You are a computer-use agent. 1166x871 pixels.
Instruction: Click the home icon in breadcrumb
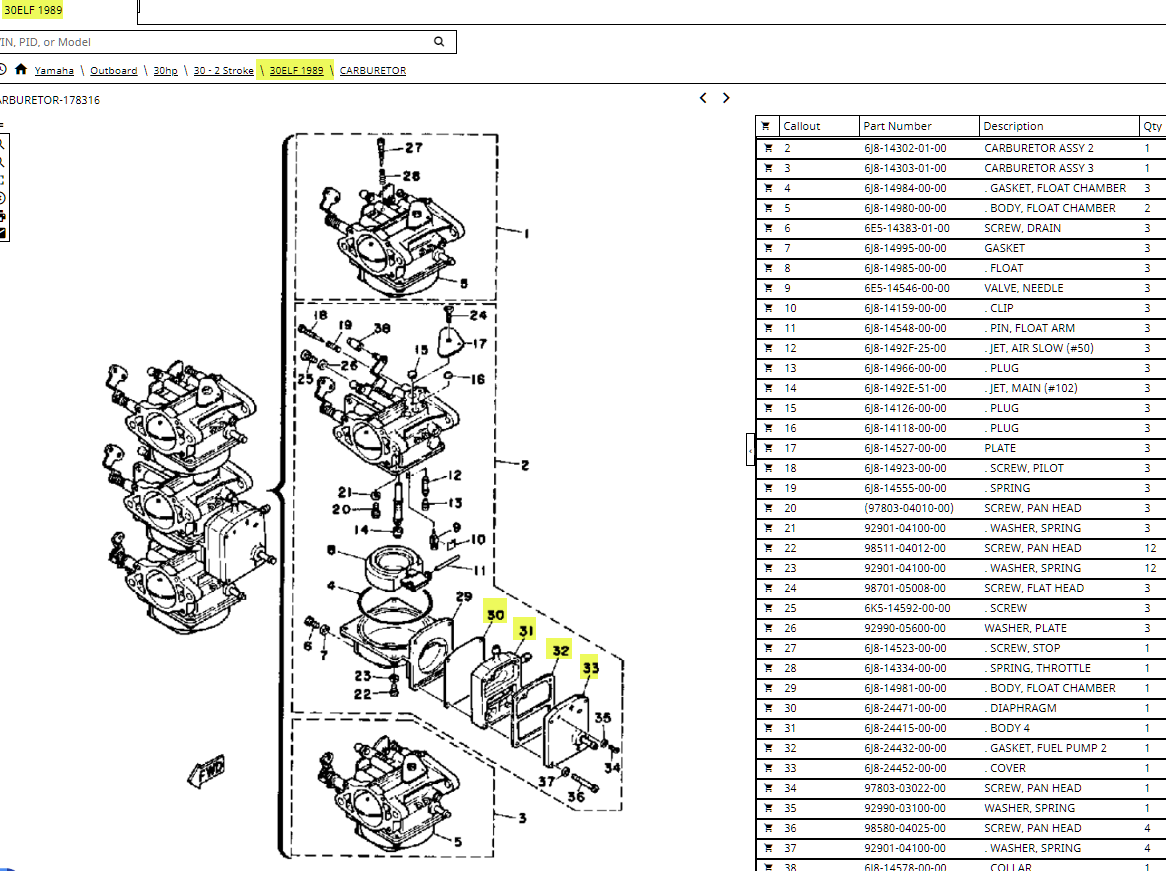[21, 69]
